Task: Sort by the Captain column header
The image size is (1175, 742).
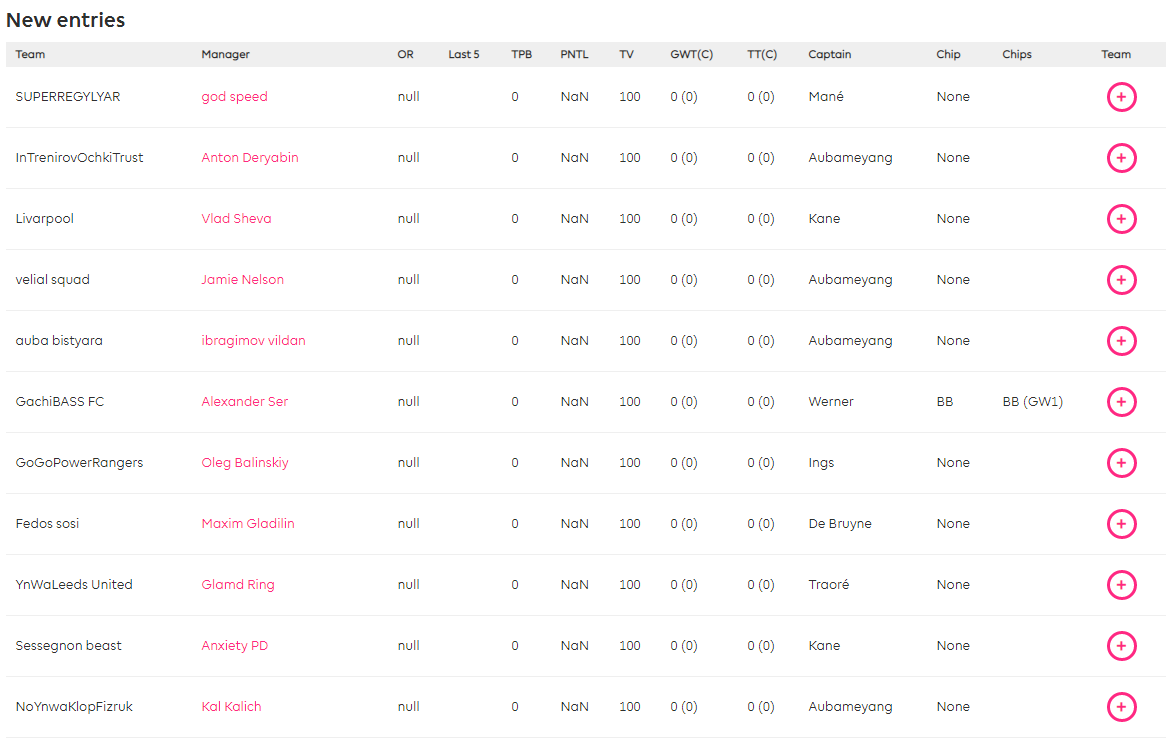Action: tap(830, 54)
